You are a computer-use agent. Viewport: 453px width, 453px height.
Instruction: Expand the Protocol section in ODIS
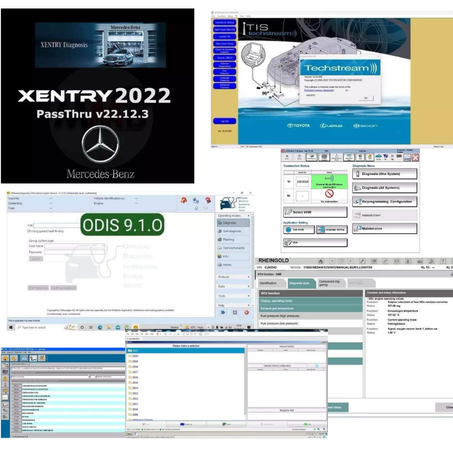tap(233, 277)
